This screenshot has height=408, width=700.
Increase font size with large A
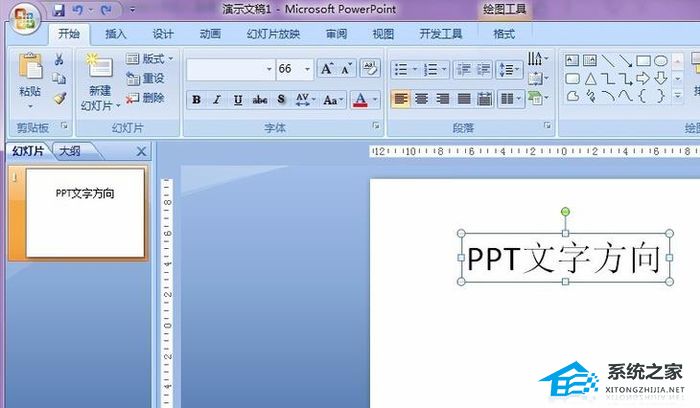click(327, 69)
